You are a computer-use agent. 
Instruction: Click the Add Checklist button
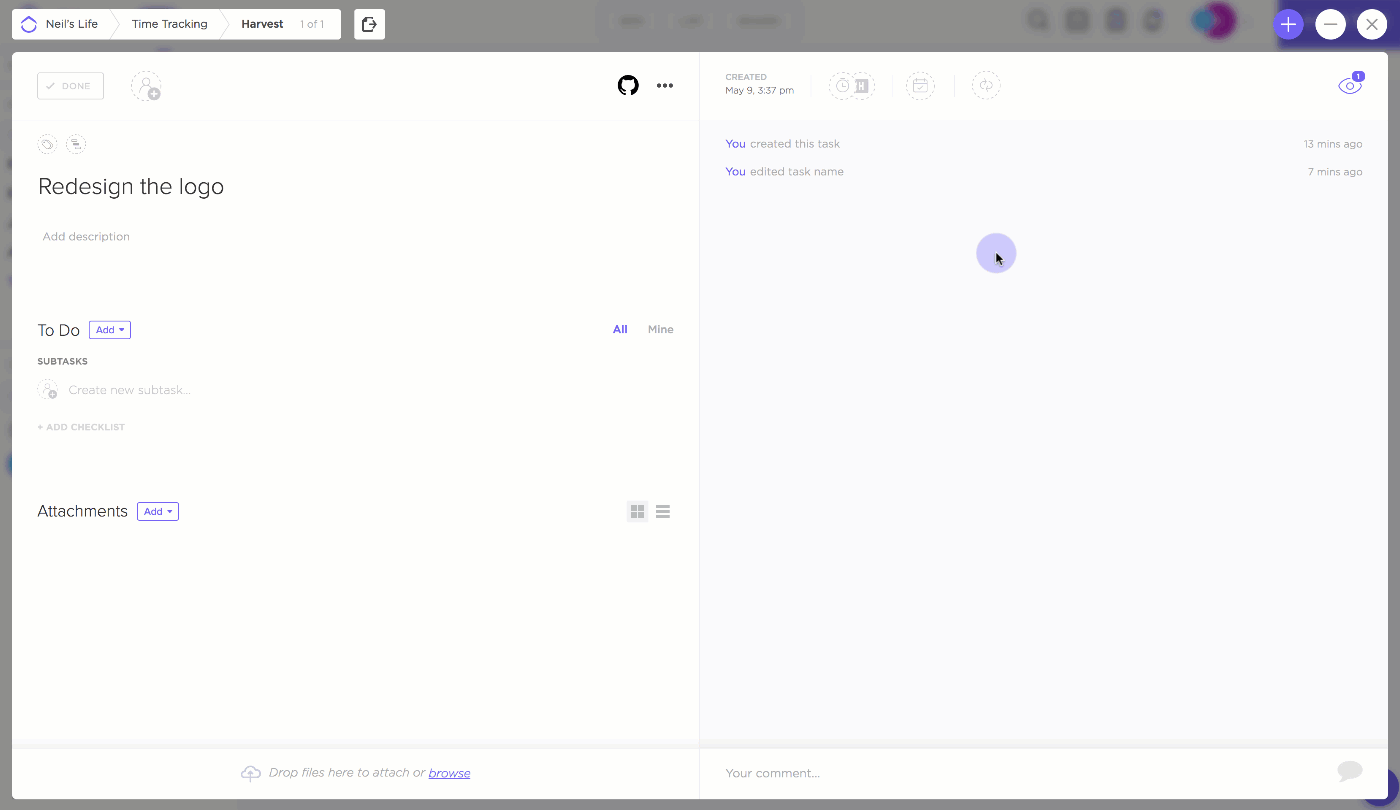pyautogui.click(x=82, y=427)
